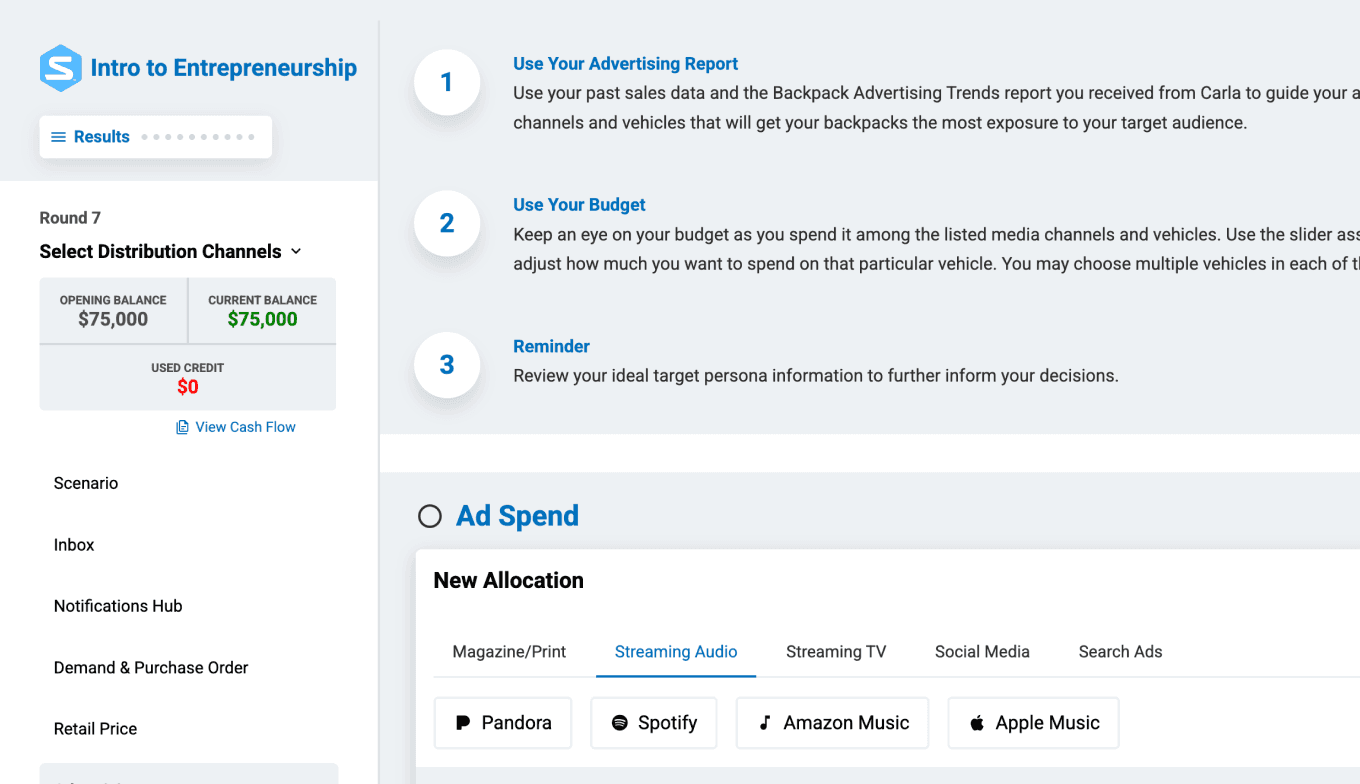This screenshot has width=1360, height=784.
Task: Click the hamburger icon beside Results
Action: pyautogui.click(x=59, y=137)
